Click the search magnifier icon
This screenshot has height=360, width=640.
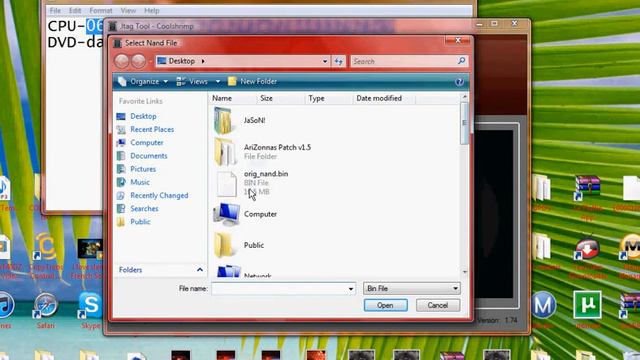tap(462, 61)
